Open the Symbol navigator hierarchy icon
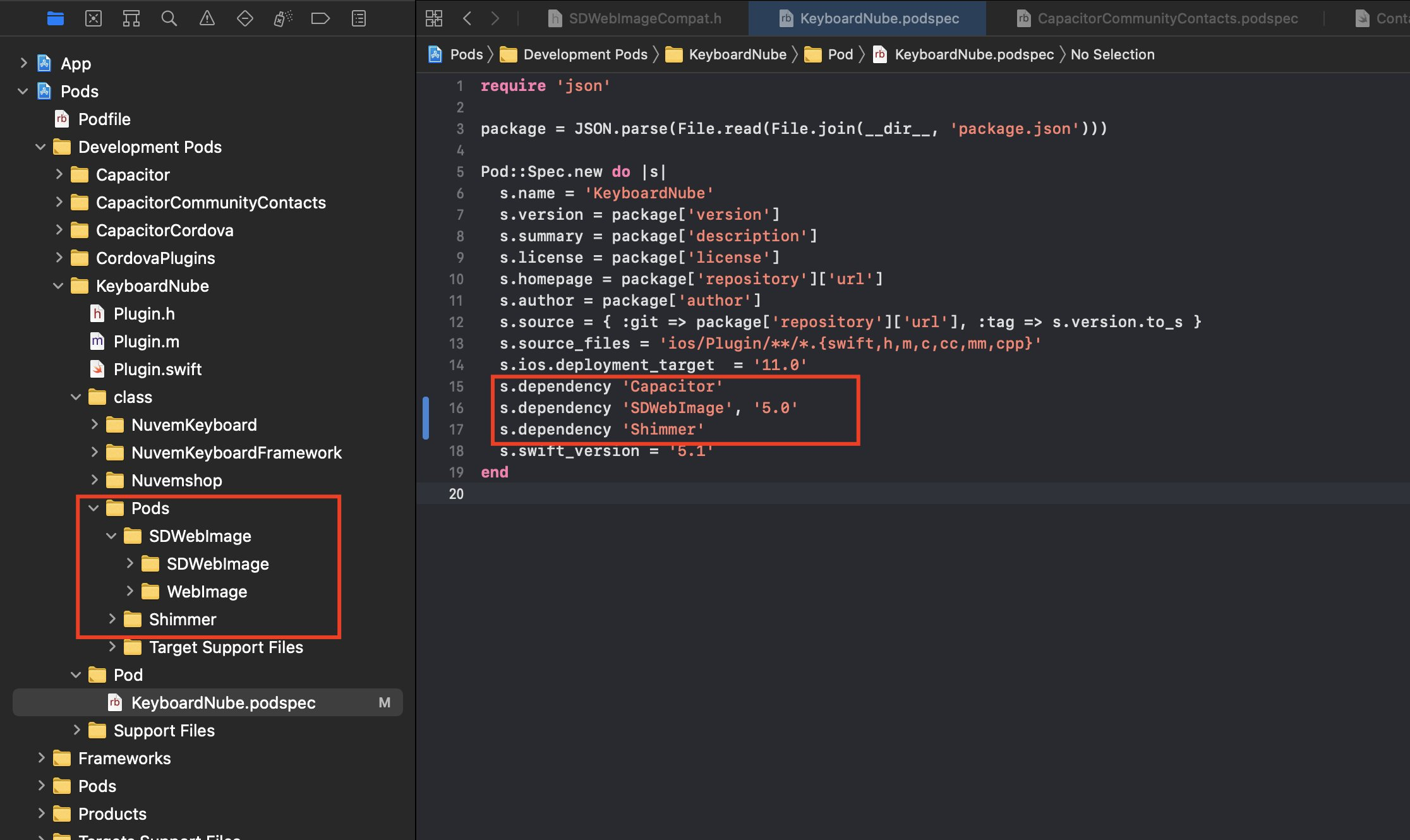Viewport: 1410px width, 840px height. [x=131, y=18]
